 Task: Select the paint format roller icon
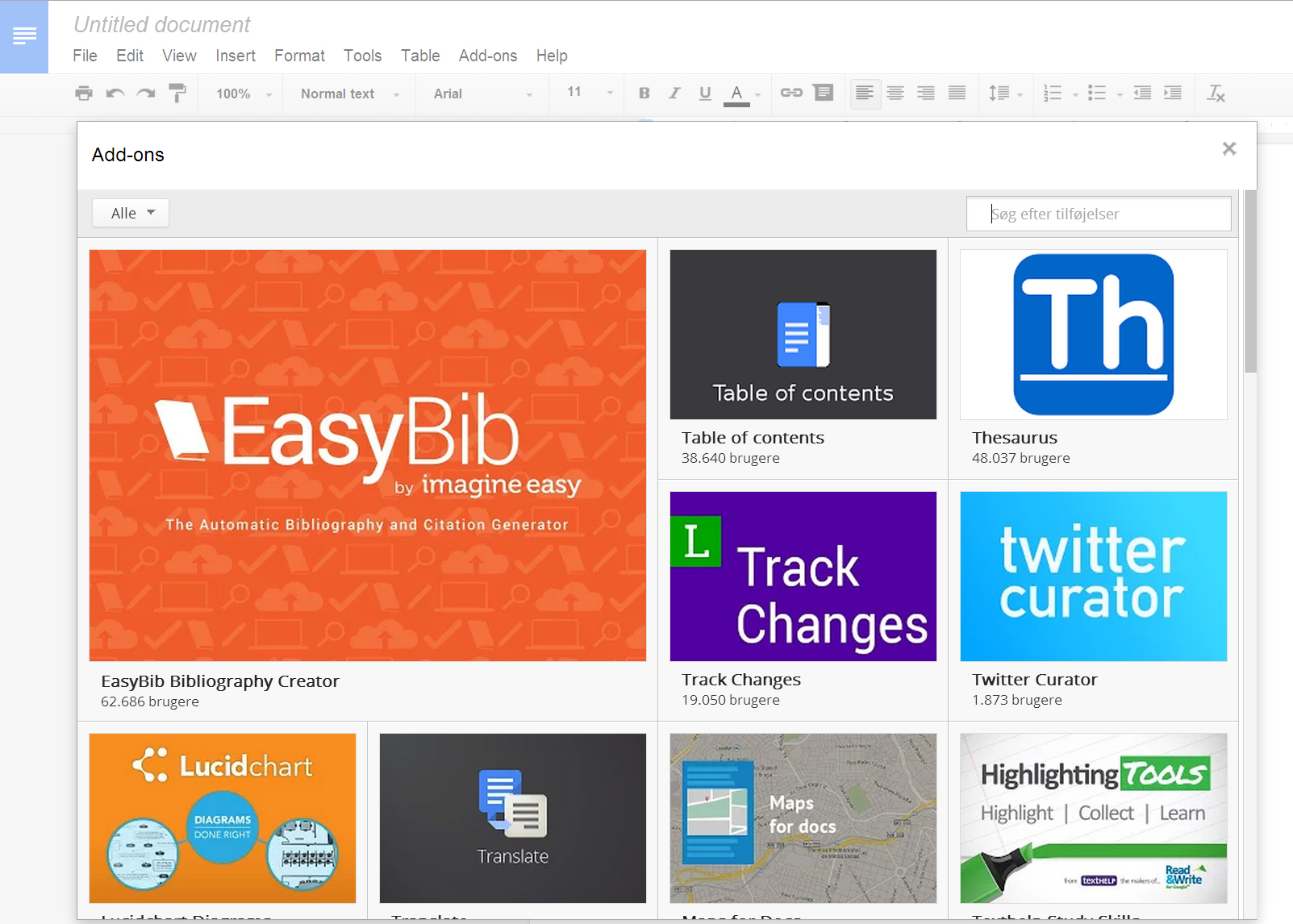coord(177,94)
